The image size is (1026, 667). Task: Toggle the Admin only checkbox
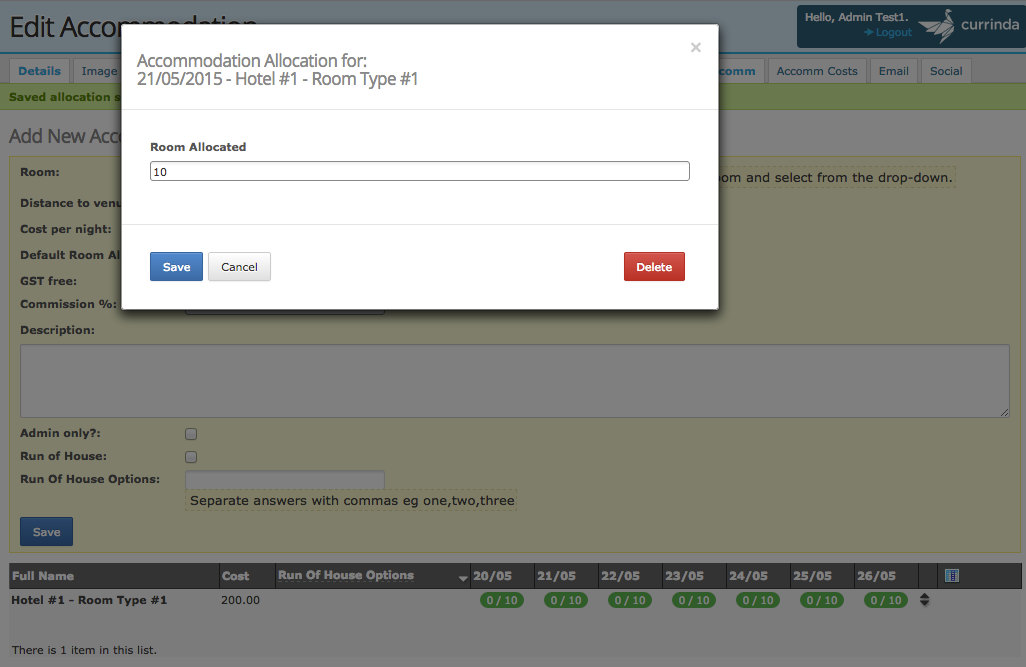[x=191, y=434]
